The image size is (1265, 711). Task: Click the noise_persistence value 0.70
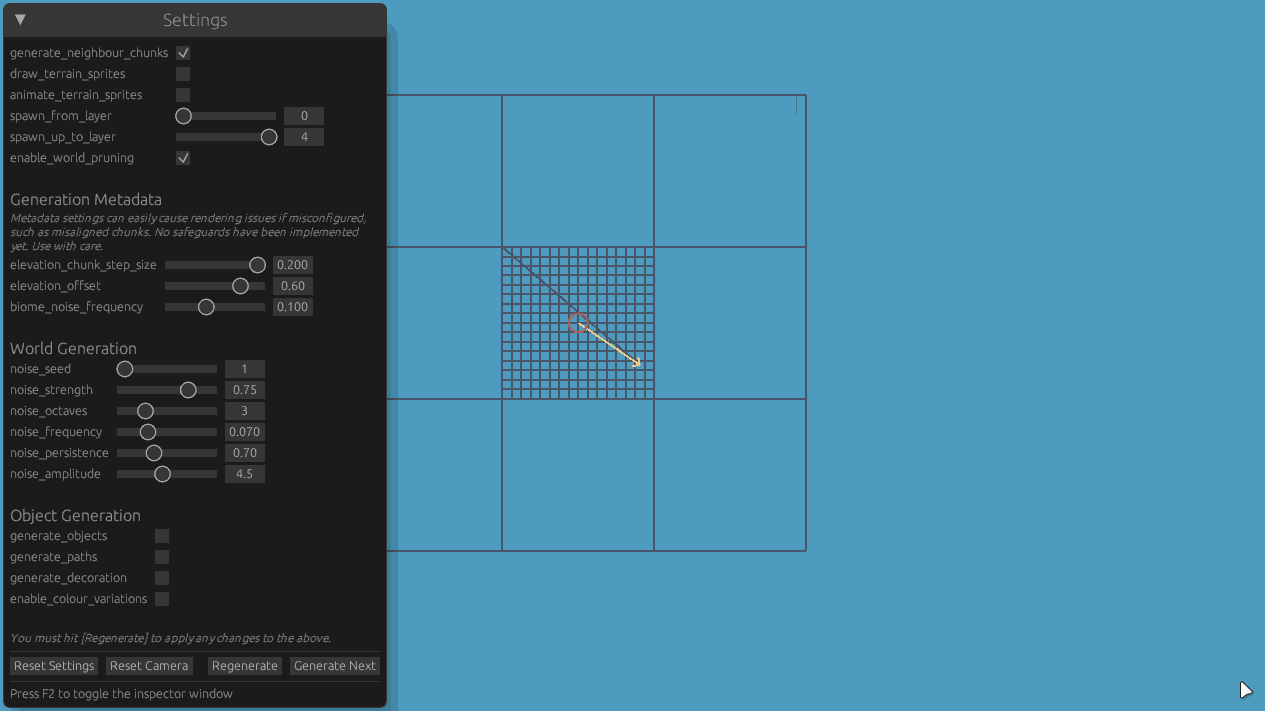click(245, 453)
